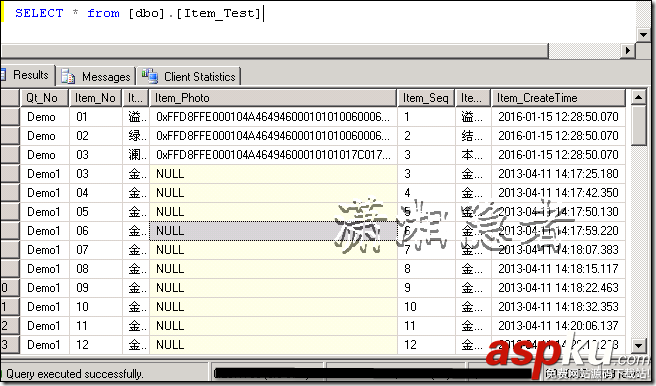Select Item_Photo binary value of item 03 Demo
Screen dimensions: 656x386
coord(273,155)
